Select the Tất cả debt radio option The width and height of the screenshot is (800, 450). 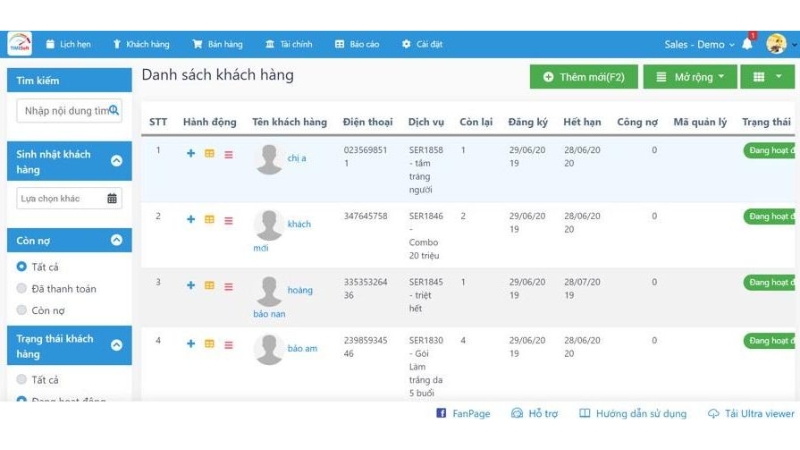tap(22, 267)
